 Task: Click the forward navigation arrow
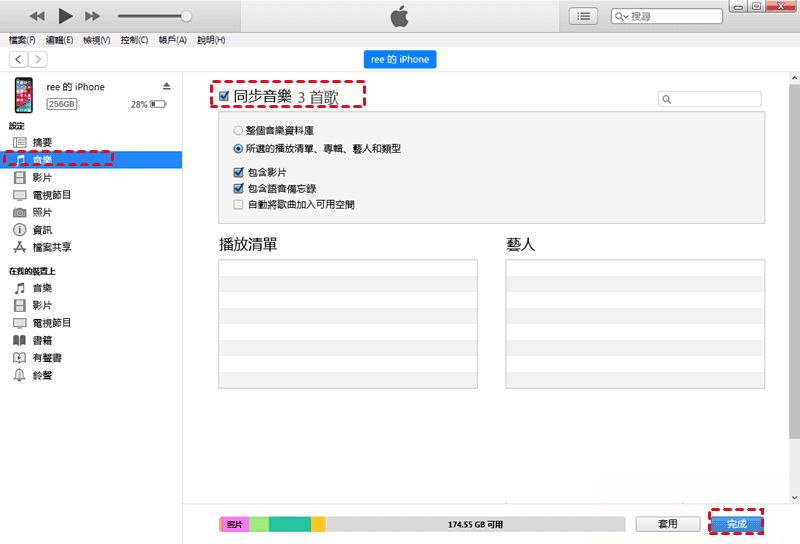tap(38, 60)
